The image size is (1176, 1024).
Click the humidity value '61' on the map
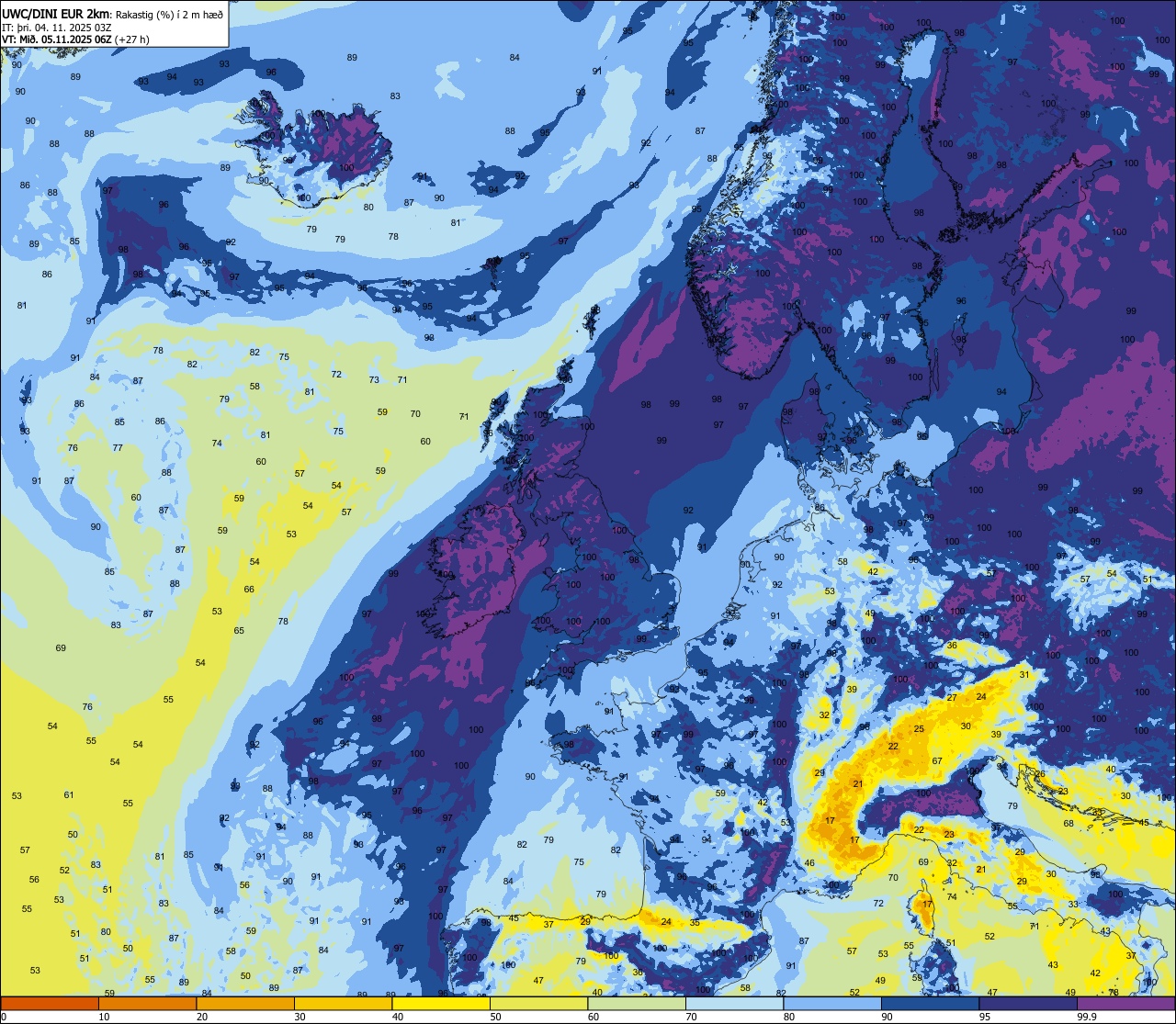(69, 794)
